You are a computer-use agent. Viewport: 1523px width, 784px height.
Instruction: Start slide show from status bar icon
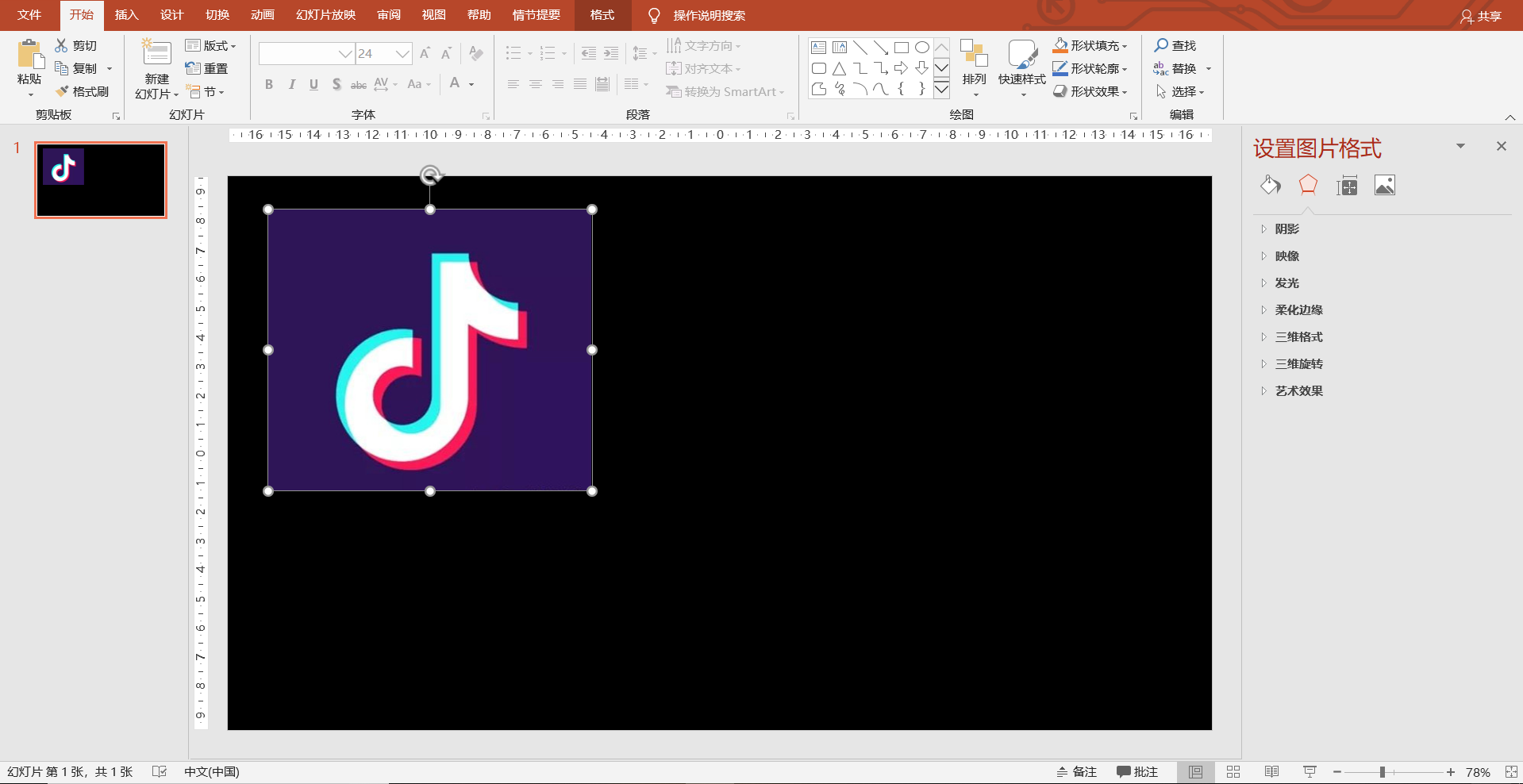[1310, 772]
